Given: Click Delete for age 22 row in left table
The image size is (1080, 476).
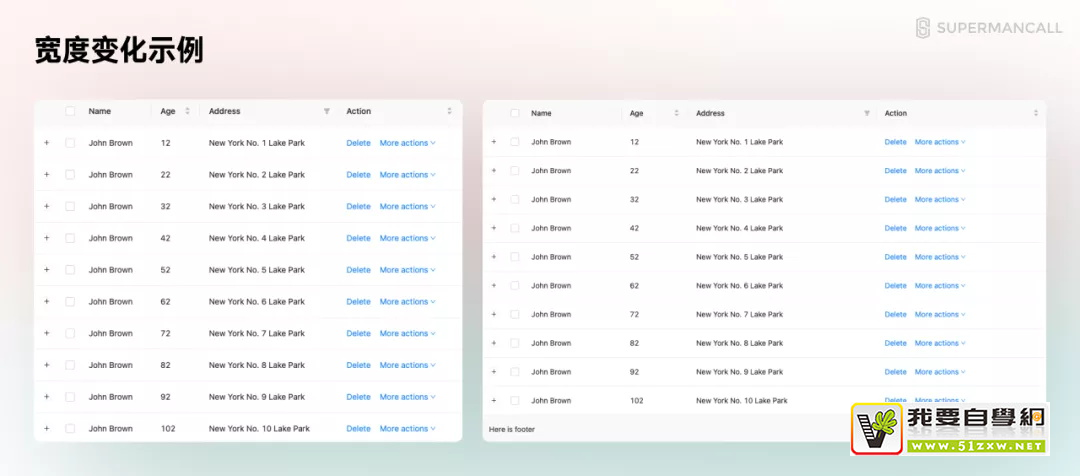Looking at the screenshot, I should click(358, 175).
